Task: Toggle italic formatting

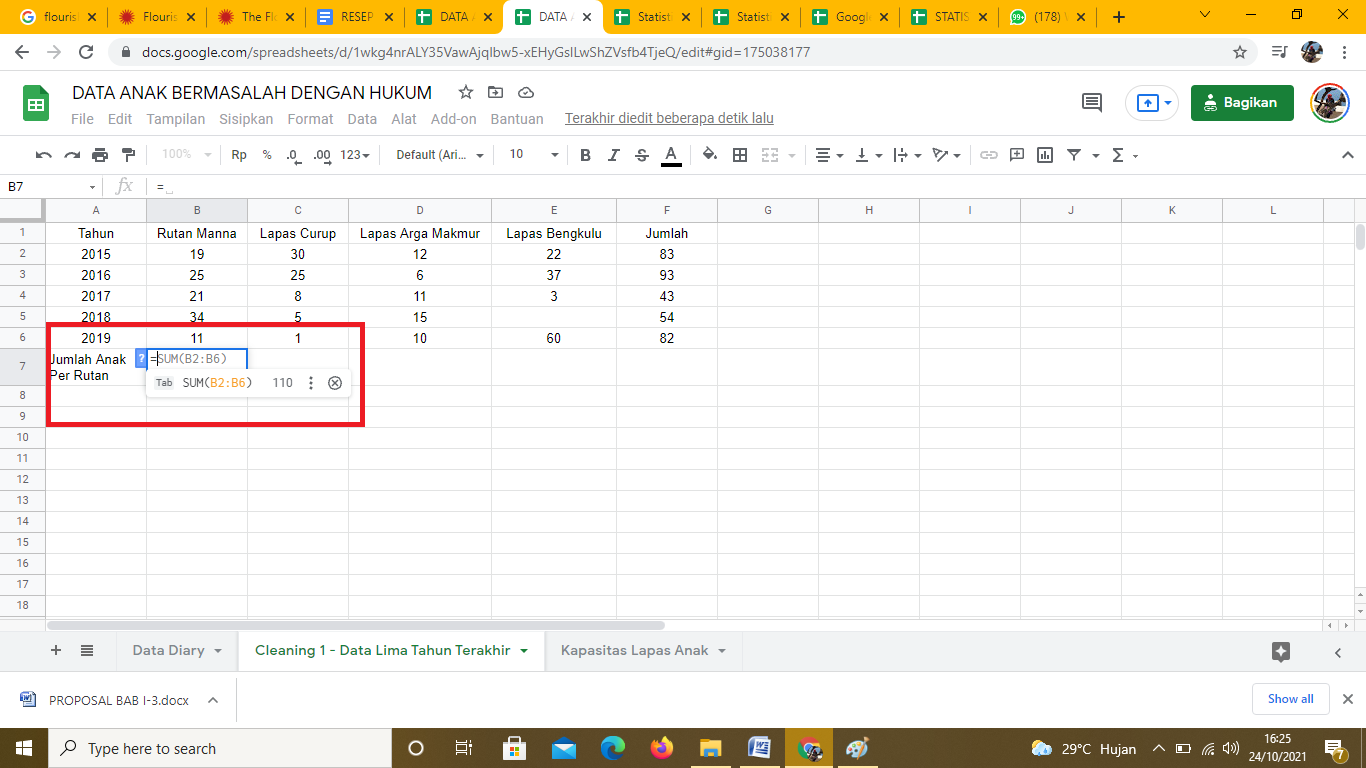Action: tap(614, 155)
